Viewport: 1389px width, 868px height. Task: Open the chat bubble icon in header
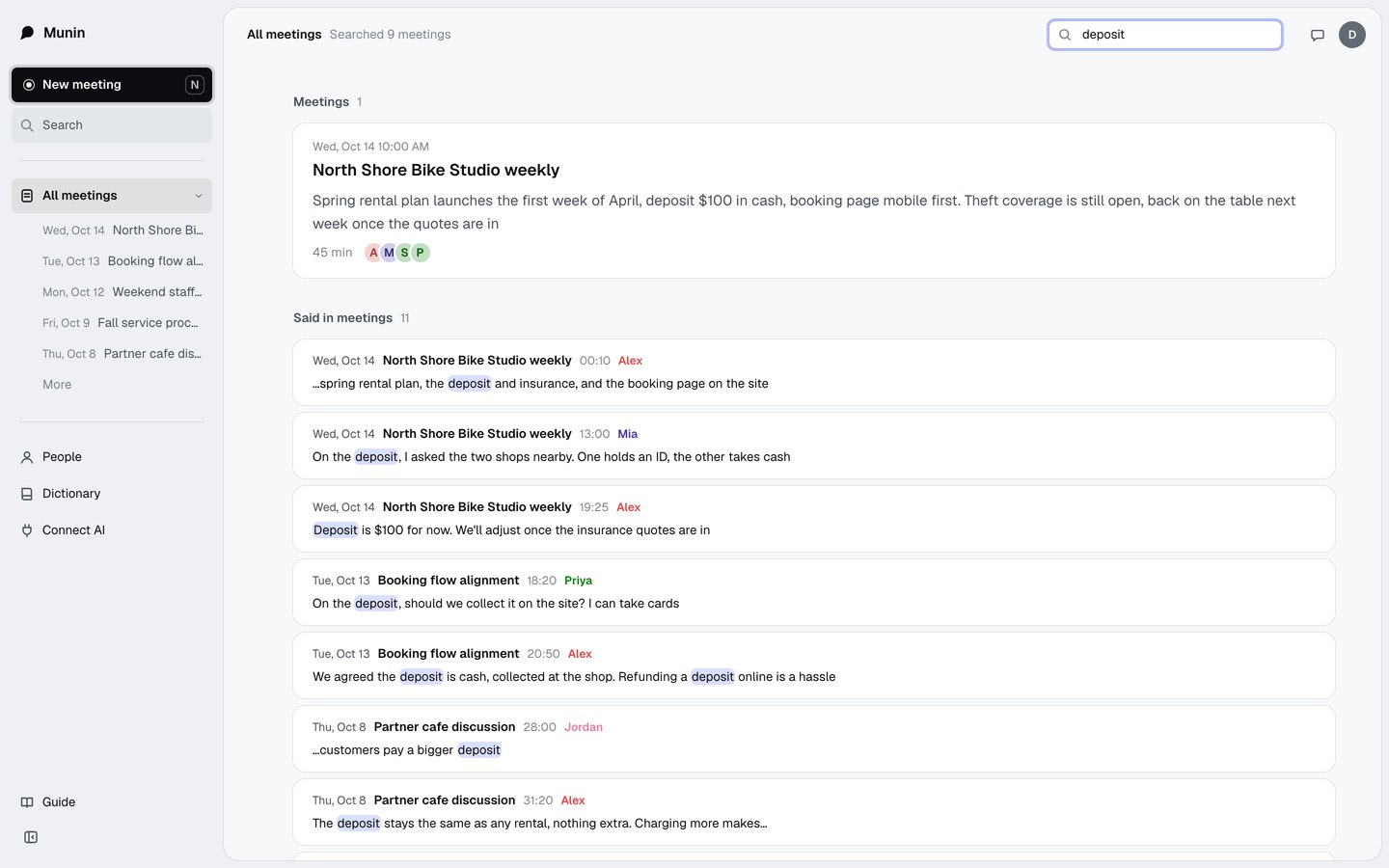pos(1318,35)
